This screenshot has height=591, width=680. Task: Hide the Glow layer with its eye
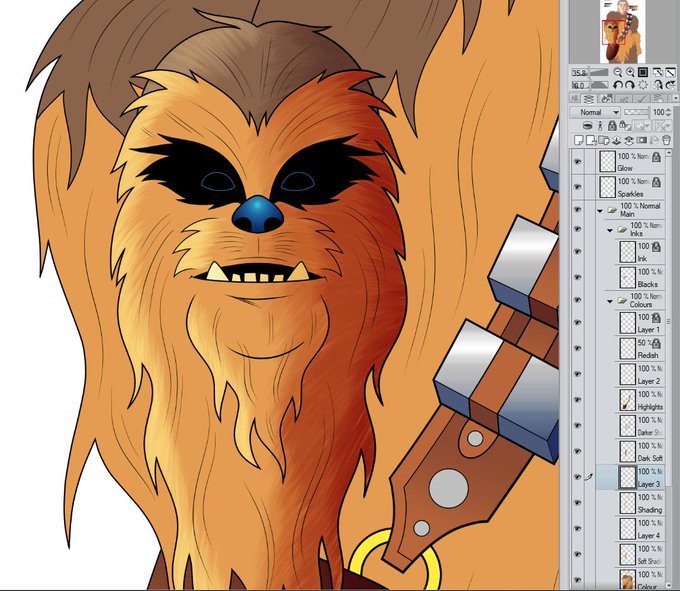577,161
